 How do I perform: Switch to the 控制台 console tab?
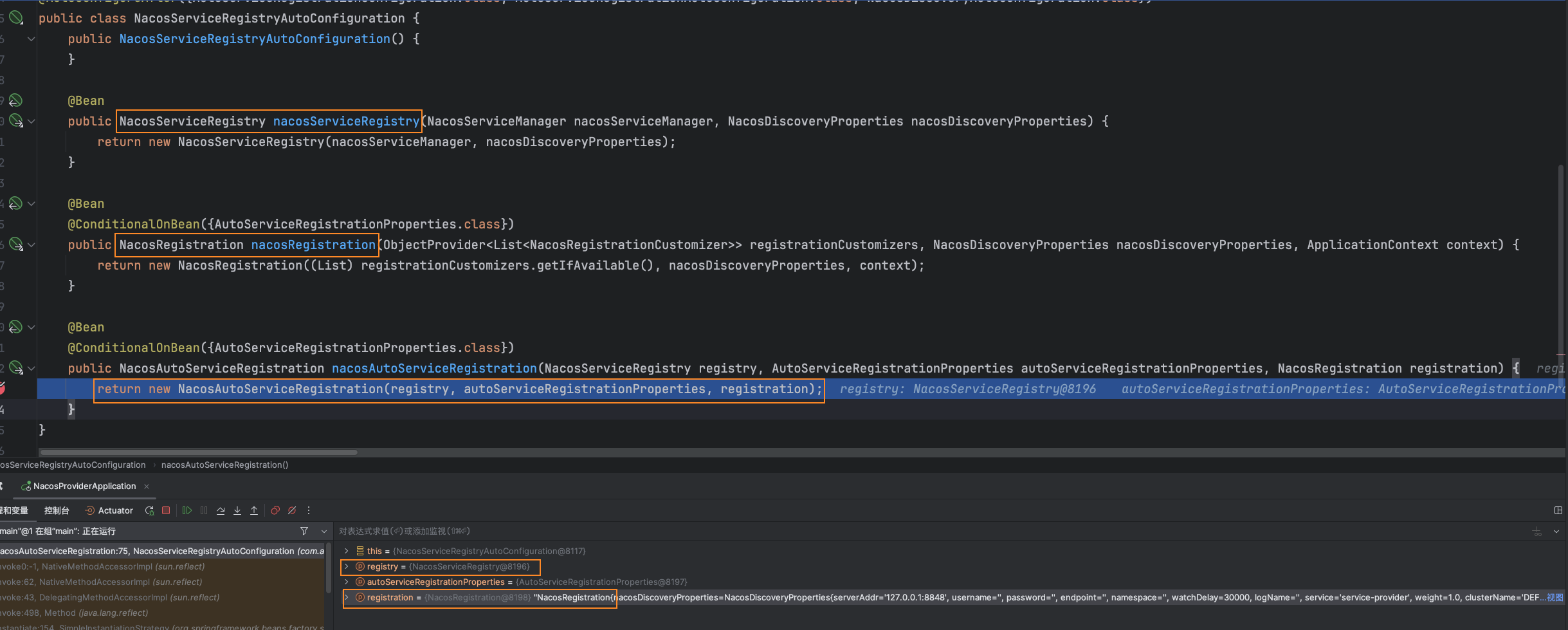click(57, 510)
